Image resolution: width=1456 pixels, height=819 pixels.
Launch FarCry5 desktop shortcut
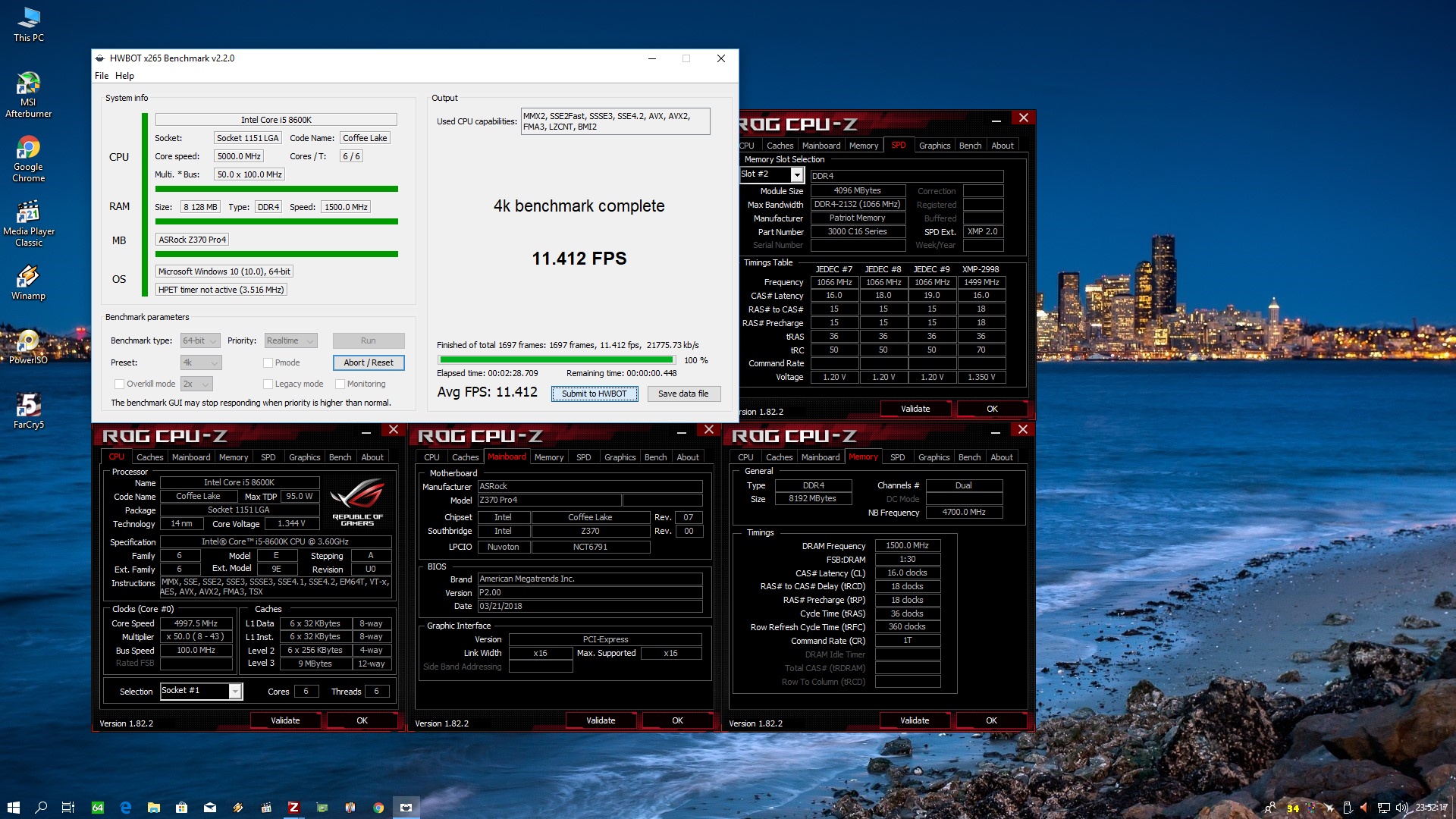pyautogui.click(x=28, y=411)
